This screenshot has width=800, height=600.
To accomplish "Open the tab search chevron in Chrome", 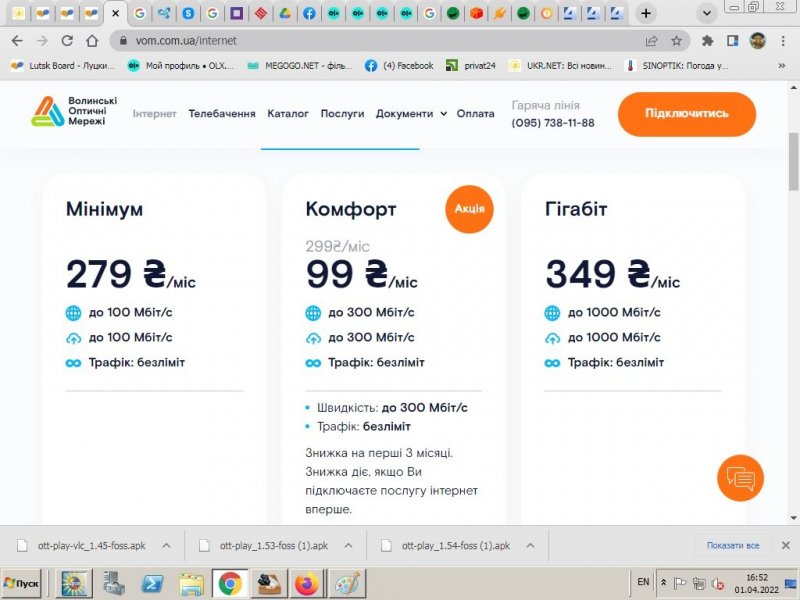I will pyautogui.click(x=708, y=14).
